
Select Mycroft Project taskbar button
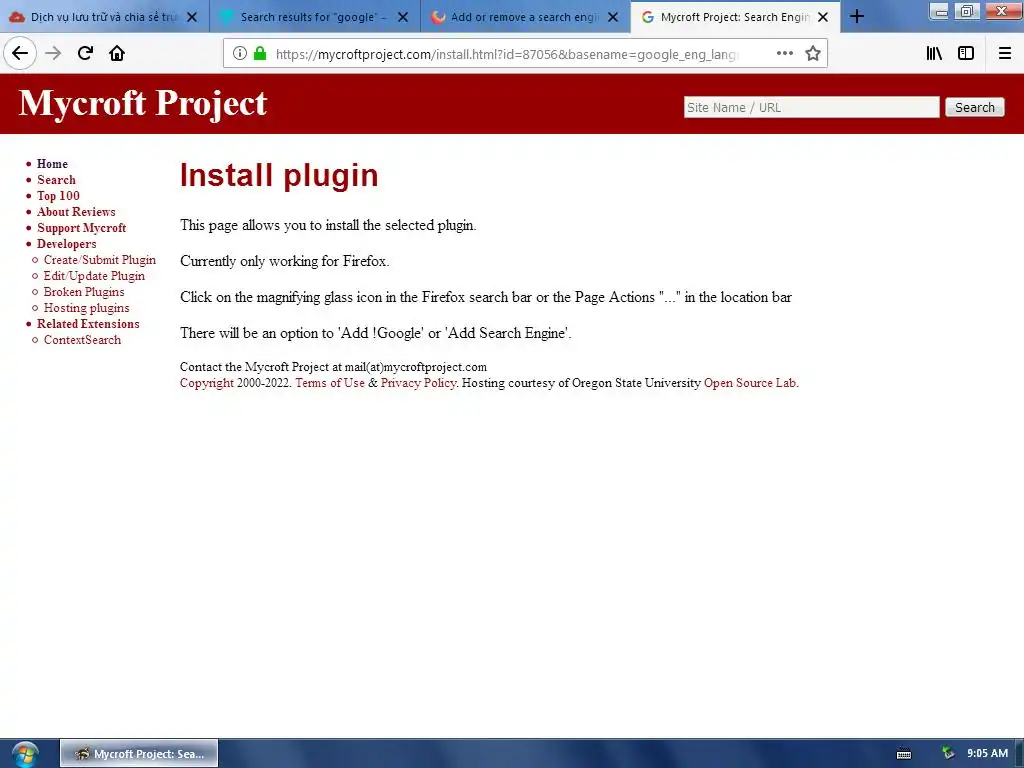pyautogui.click(x=139, y=754)
